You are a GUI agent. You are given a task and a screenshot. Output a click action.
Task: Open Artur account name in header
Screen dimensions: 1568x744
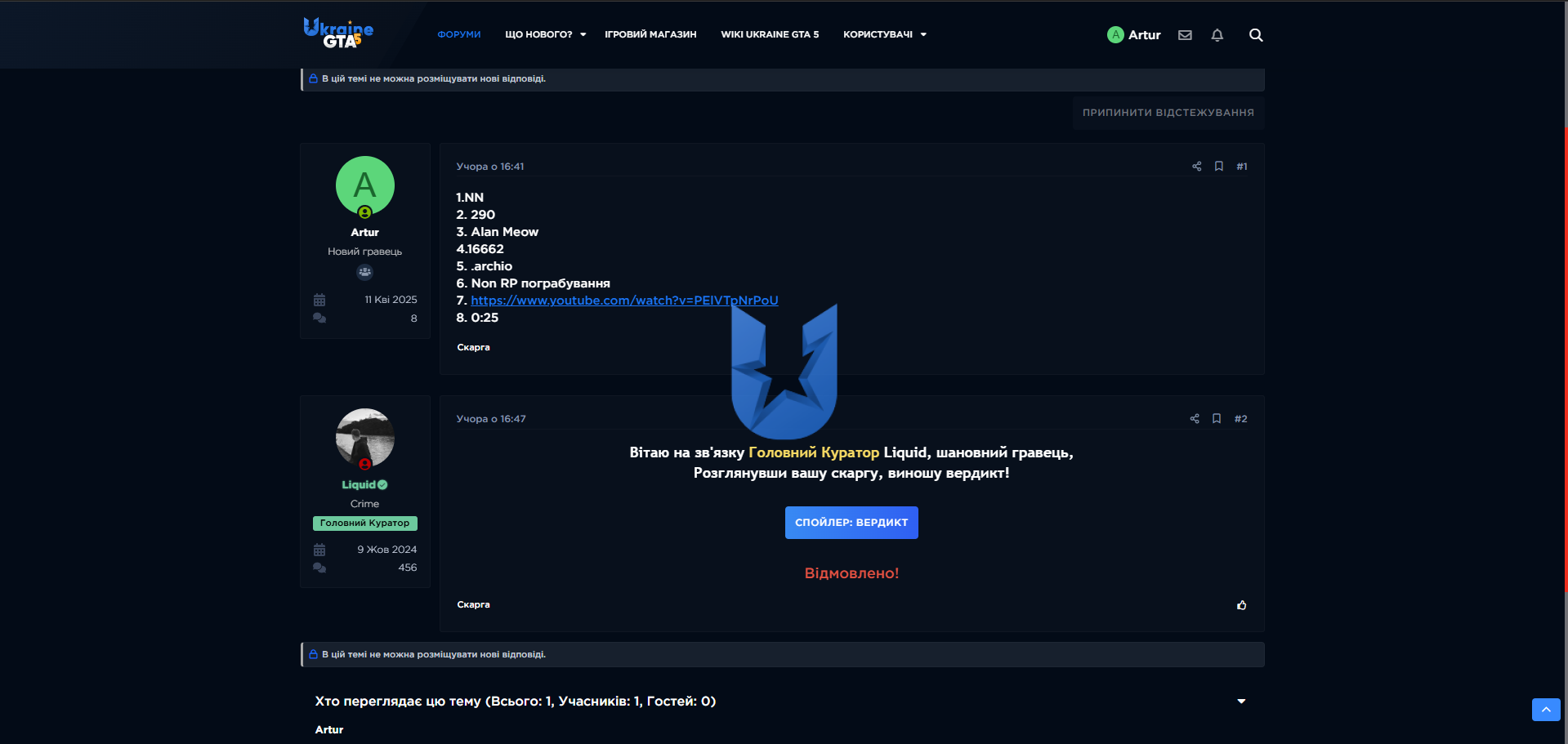pos(1145,35)
